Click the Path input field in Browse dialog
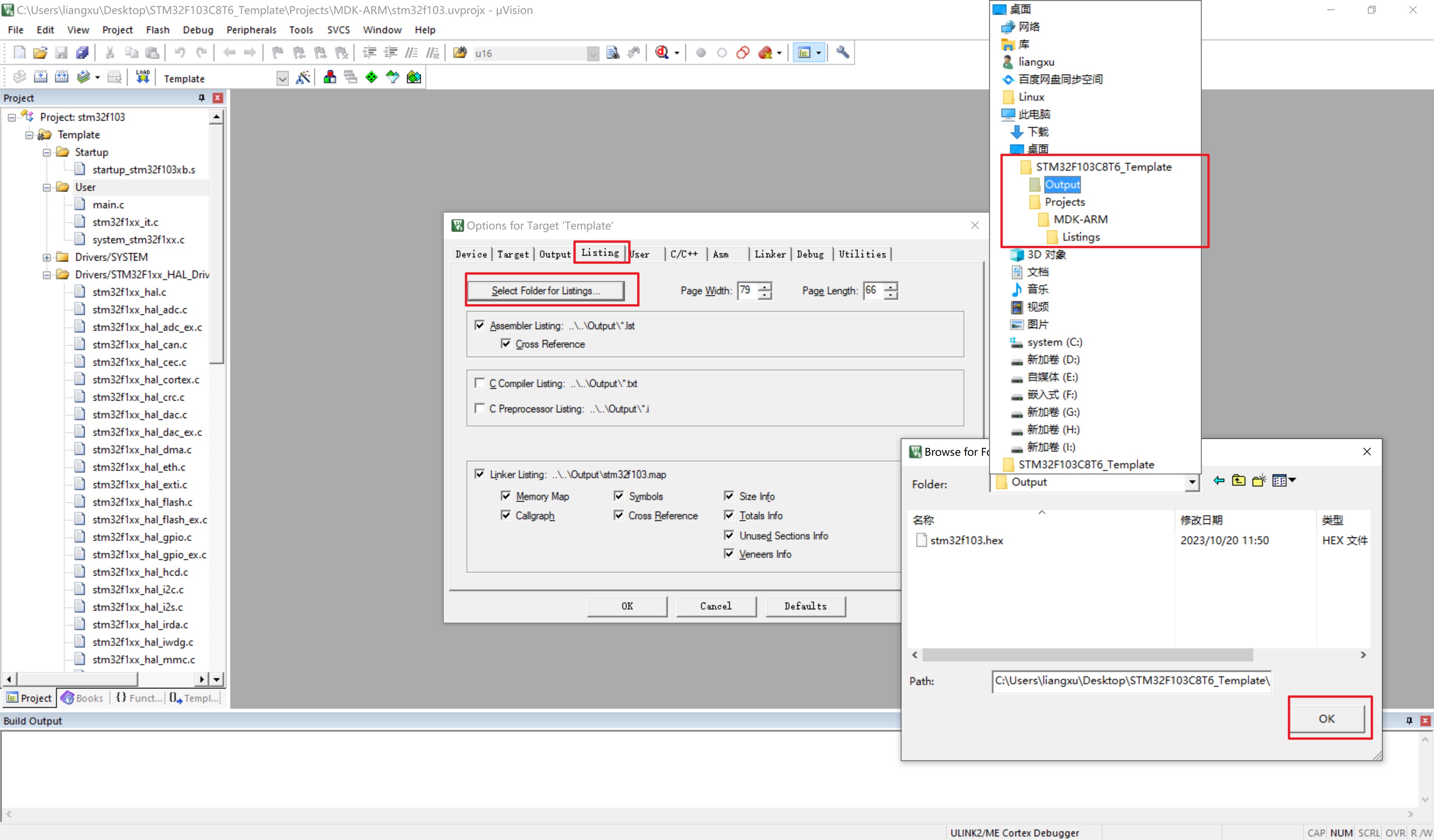The image size is (1434, 840). (x=1131, y=681)
